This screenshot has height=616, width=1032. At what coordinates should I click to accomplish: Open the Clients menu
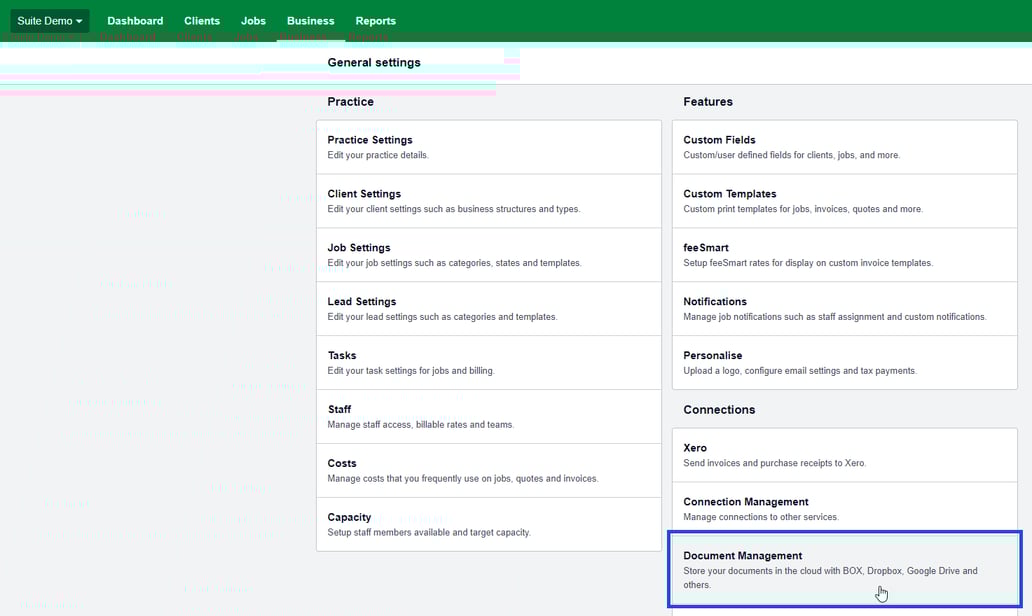click(x=202, y=21)
